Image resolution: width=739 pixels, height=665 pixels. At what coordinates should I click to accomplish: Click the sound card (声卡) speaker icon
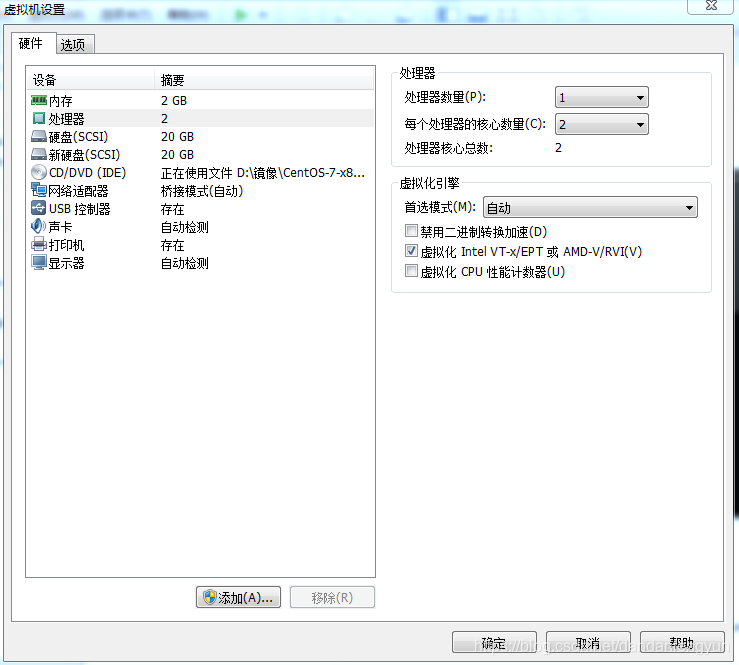(x=39, y=227)
